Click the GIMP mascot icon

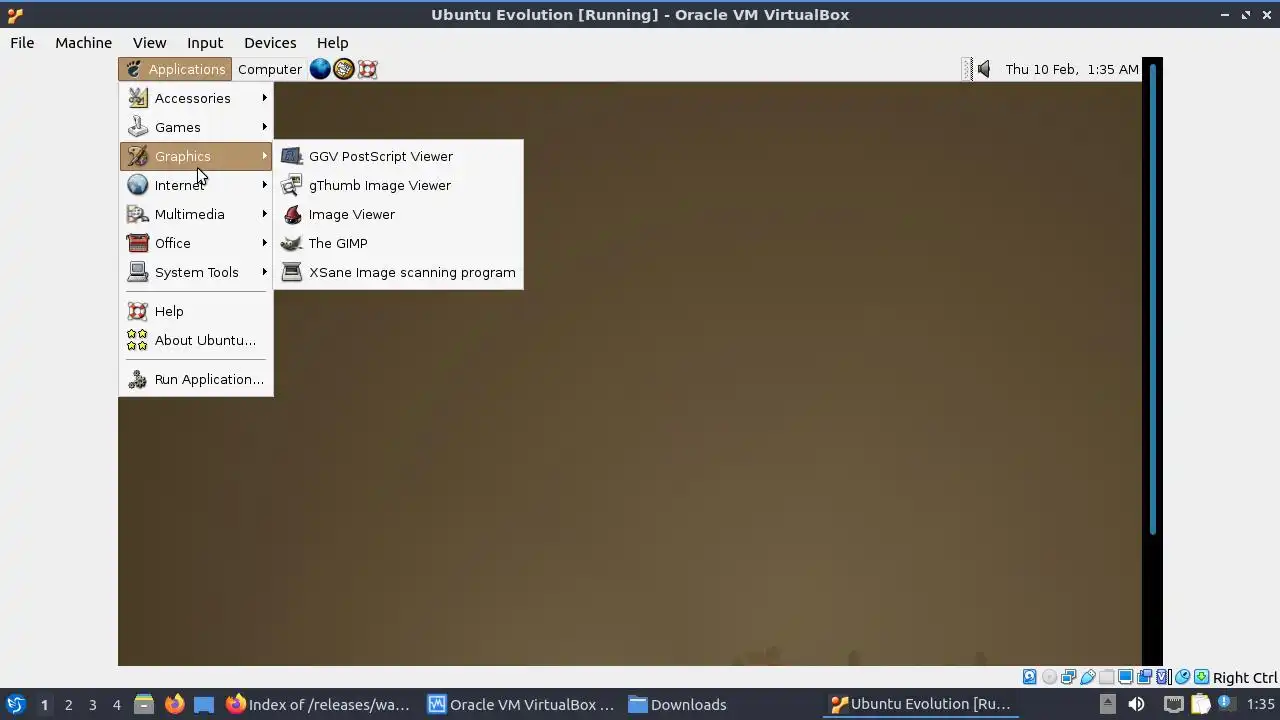pyautogui.click(x=291, y=243)
